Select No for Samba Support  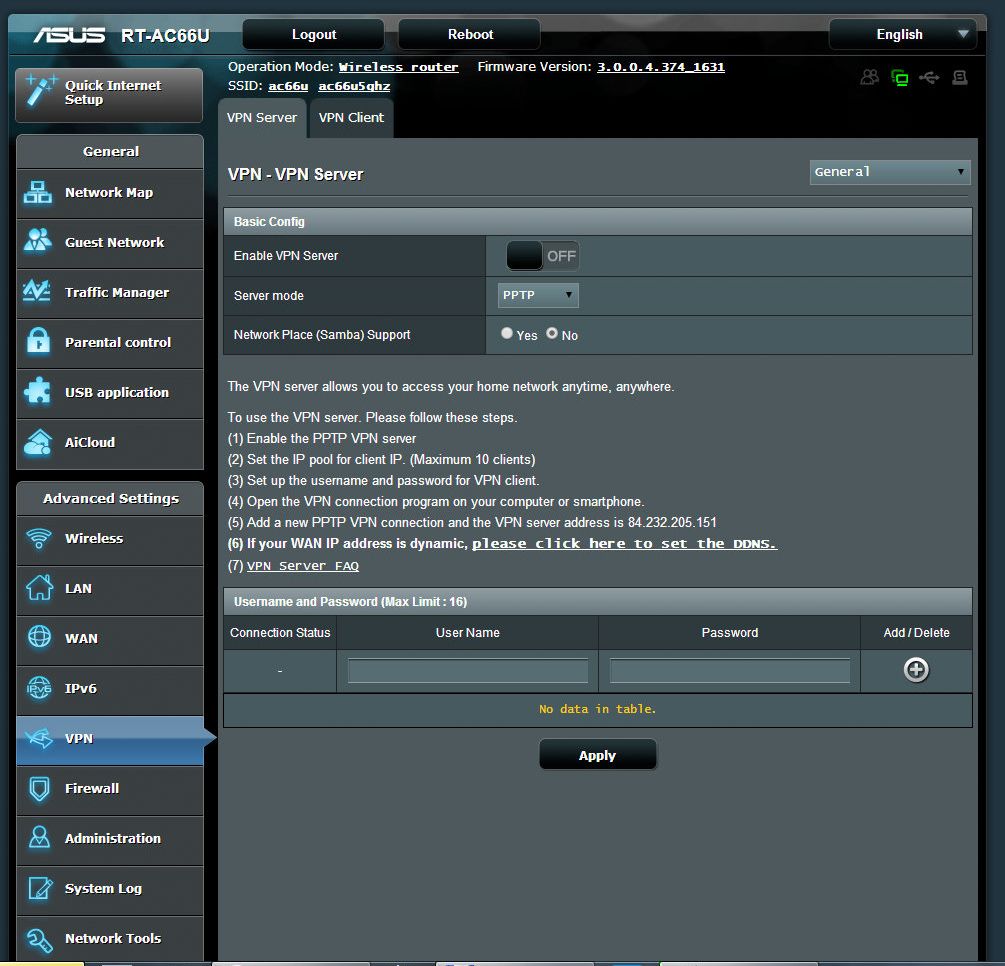click(552, 333)
